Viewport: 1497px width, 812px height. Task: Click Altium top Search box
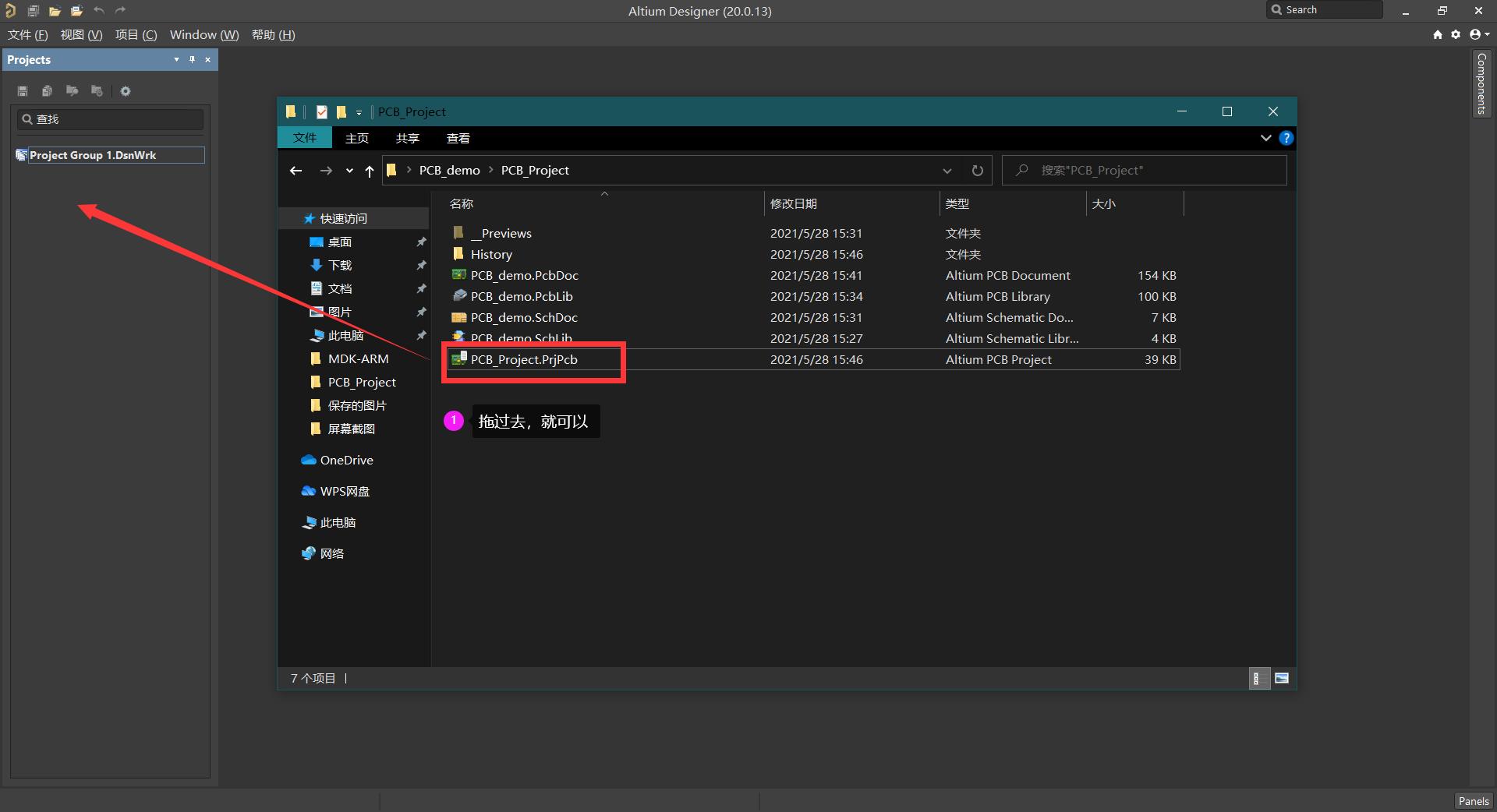coord(1325,9)
